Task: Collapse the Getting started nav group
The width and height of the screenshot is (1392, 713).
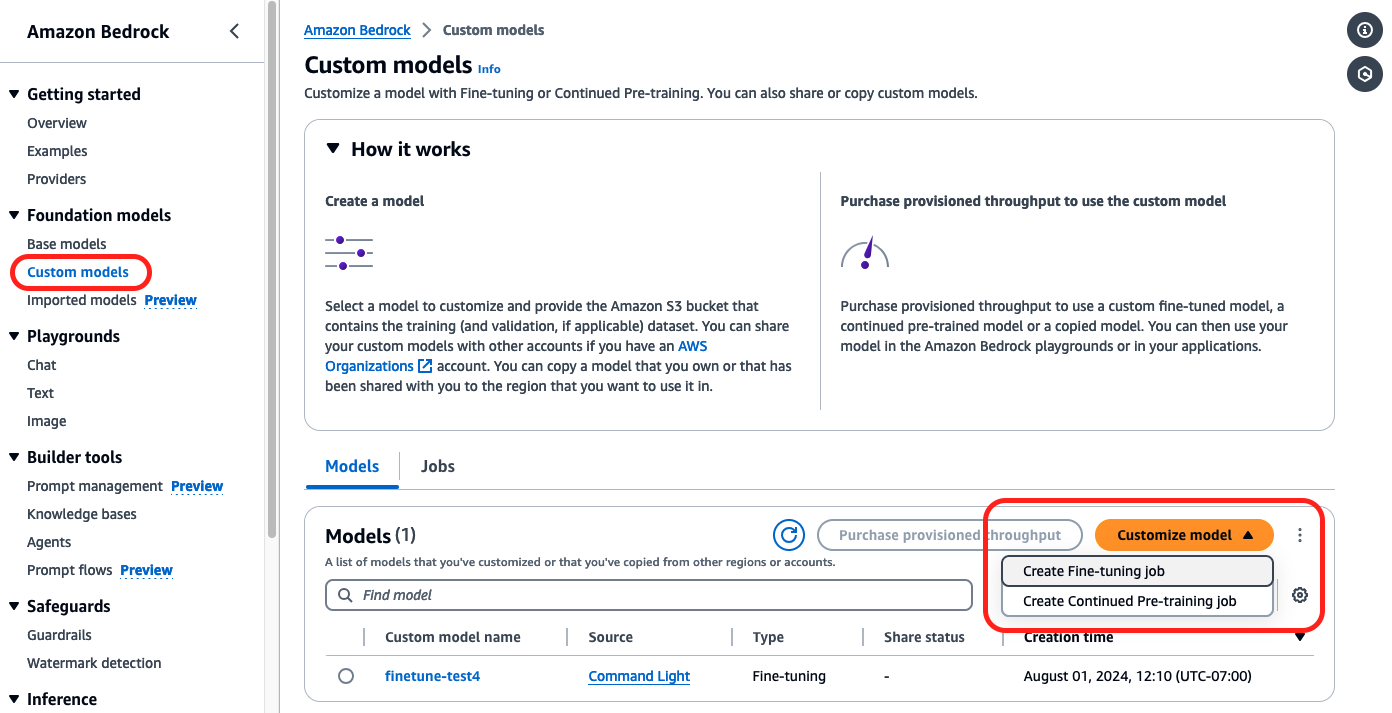Action: [14, 94]
